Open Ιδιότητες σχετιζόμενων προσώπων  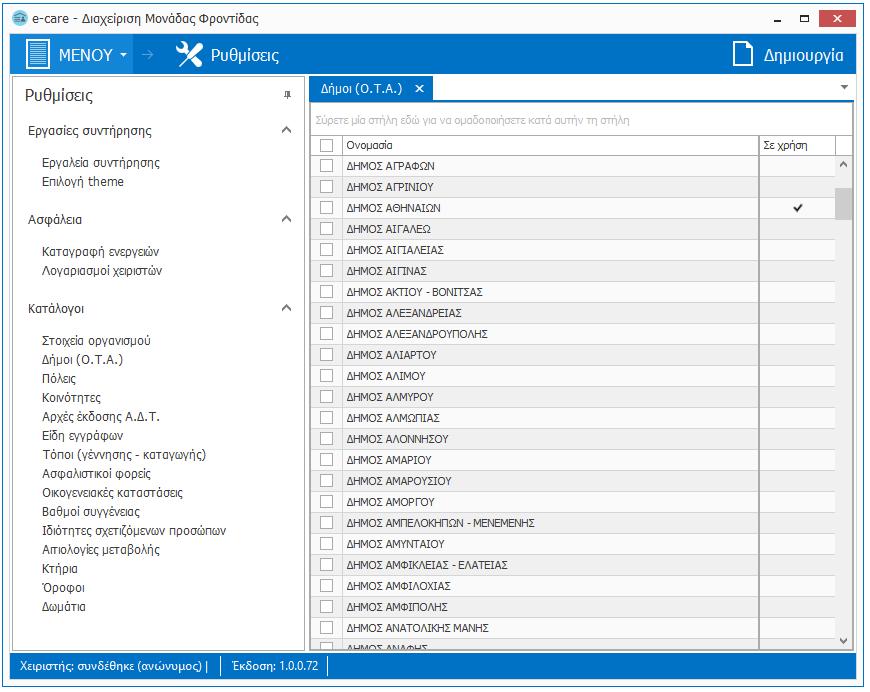[x=134, y=531]
